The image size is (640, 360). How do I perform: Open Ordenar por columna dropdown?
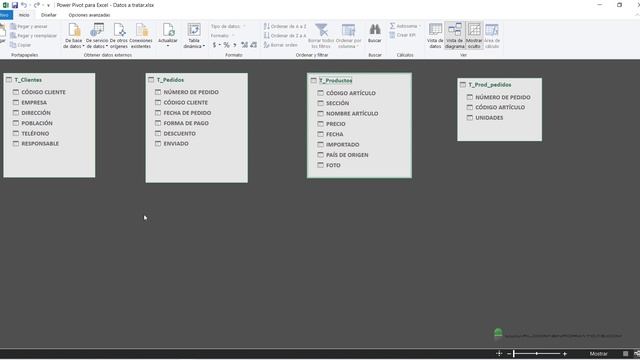coord(349,36)
